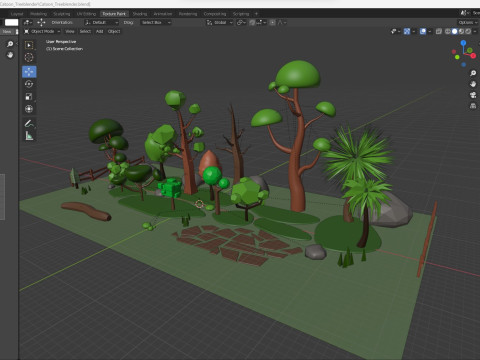The image size is (480, 360).
Task: Open the Default orientation dropdown
Action: 102,22
